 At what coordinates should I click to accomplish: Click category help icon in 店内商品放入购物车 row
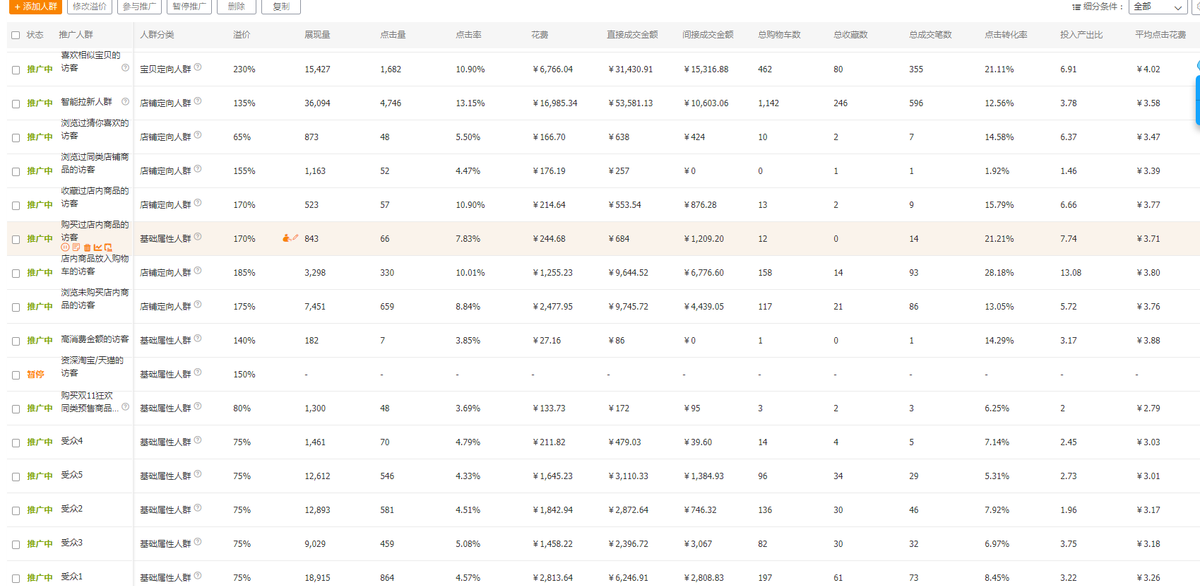point(197,271)
